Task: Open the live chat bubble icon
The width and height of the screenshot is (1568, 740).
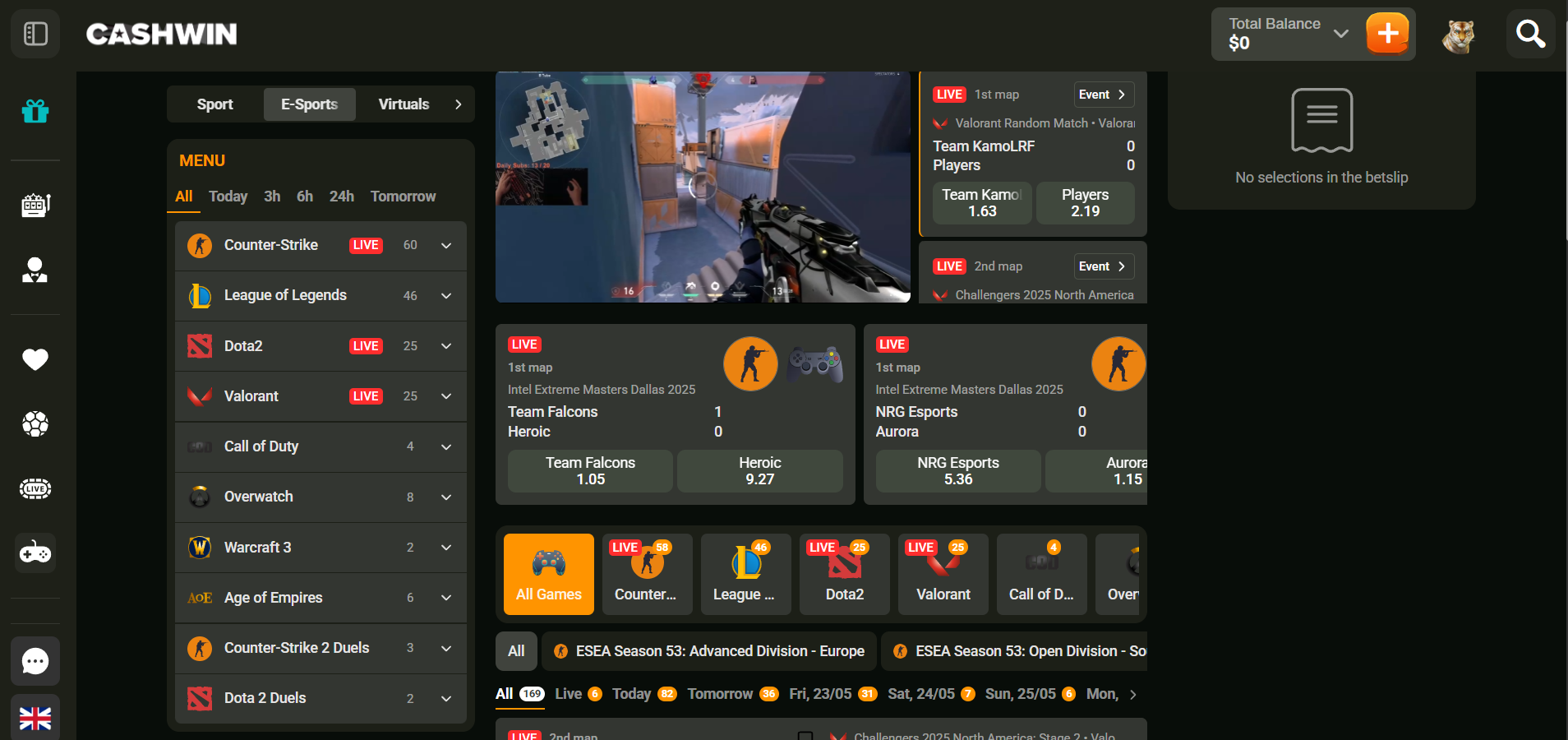Action: point(35,661)
